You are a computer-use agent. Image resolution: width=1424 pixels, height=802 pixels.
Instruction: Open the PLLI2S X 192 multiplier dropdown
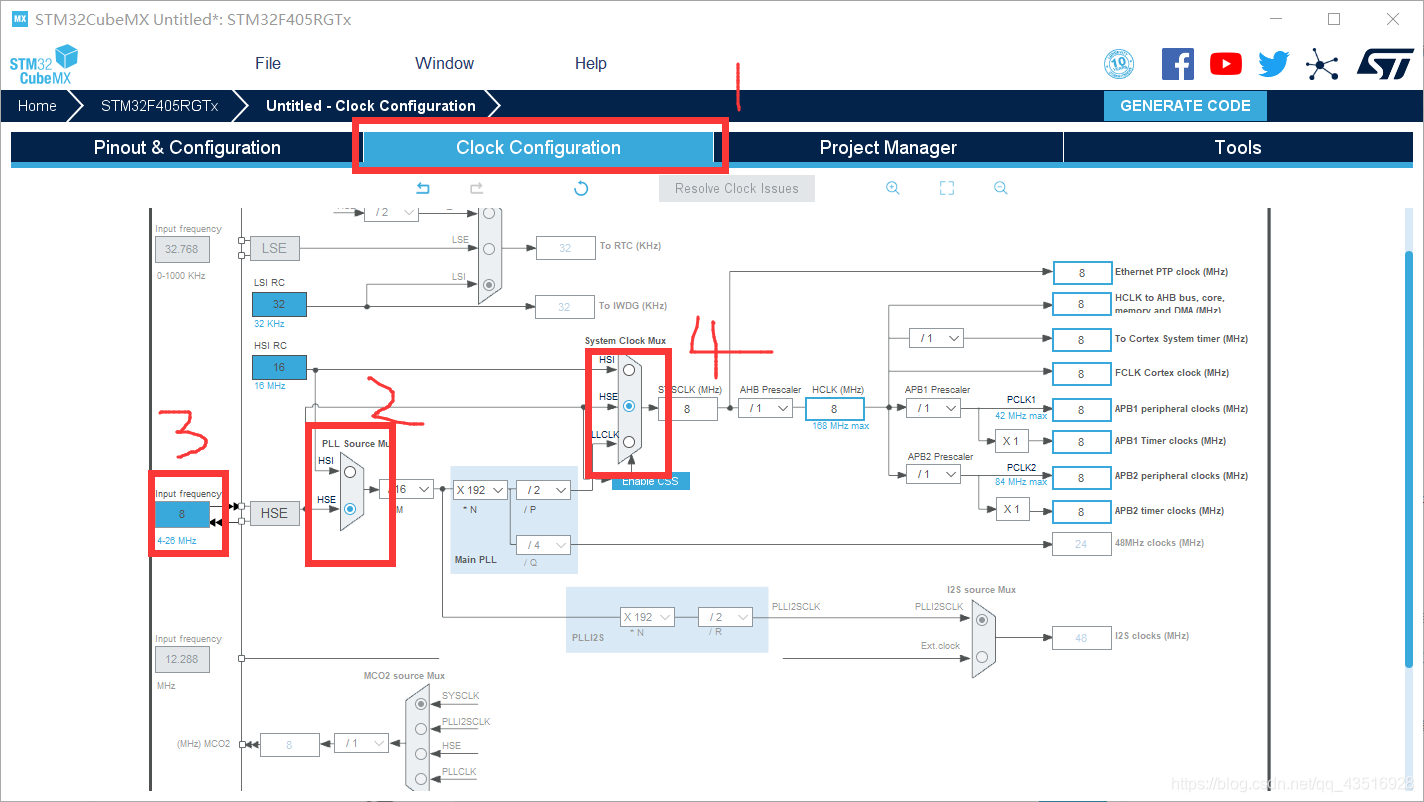coord(647,617)
